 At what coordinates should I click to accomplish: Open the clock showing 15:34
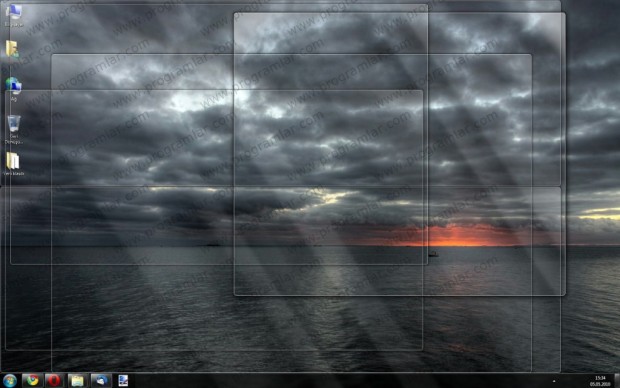coord(600,381)
